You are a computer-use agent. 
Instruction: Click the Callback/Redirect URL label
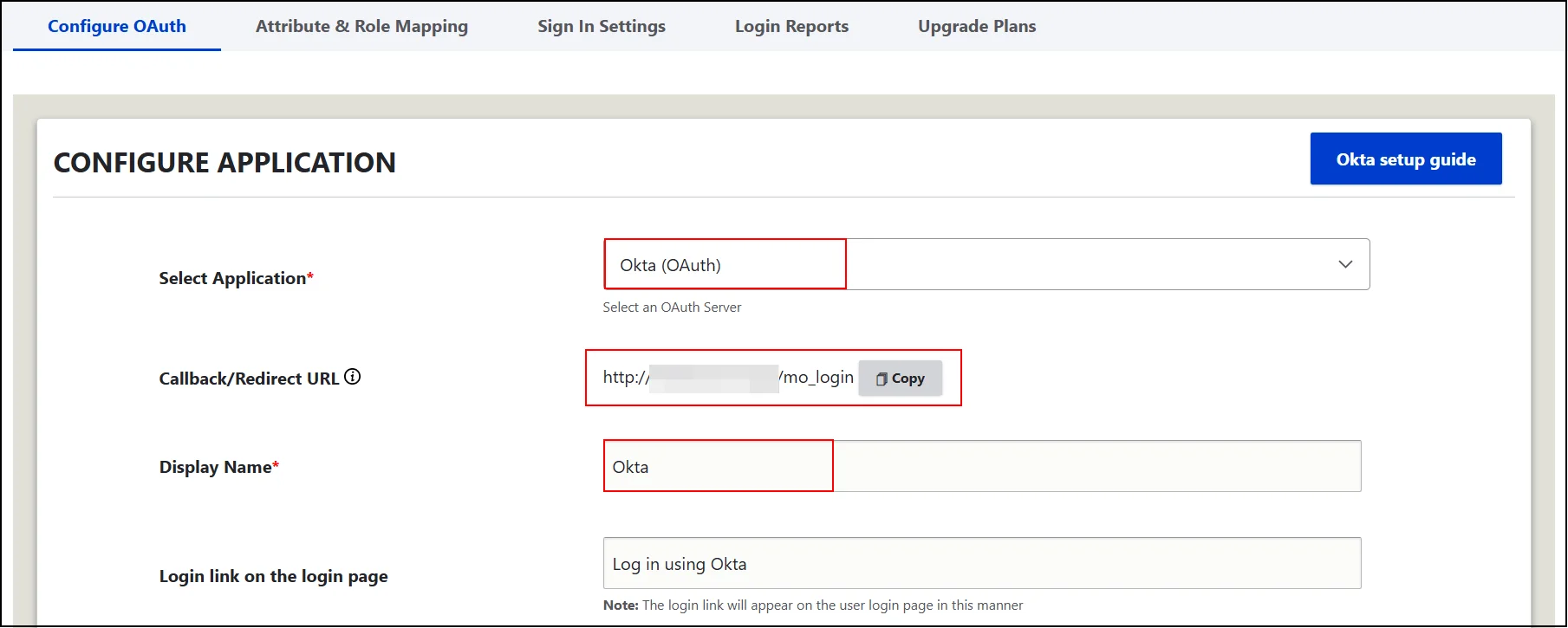click(249, 379)
